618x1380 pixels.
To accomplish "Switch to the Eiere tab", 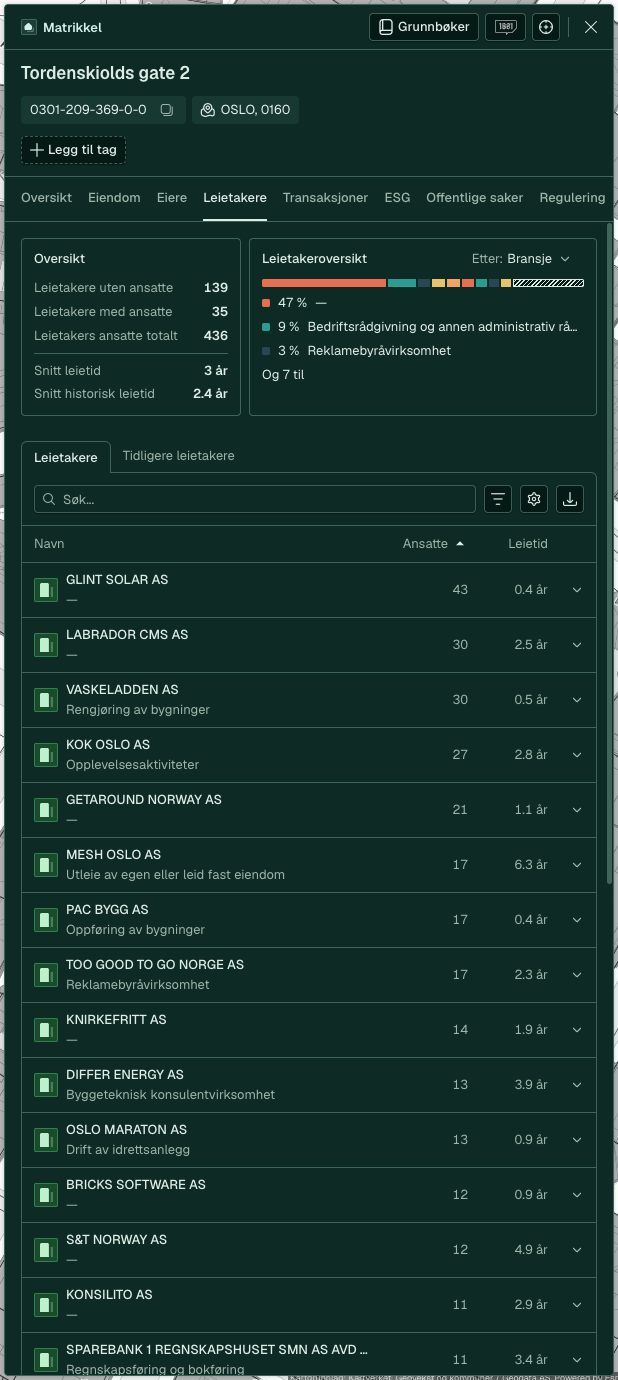I will click(x=172, y=198).
